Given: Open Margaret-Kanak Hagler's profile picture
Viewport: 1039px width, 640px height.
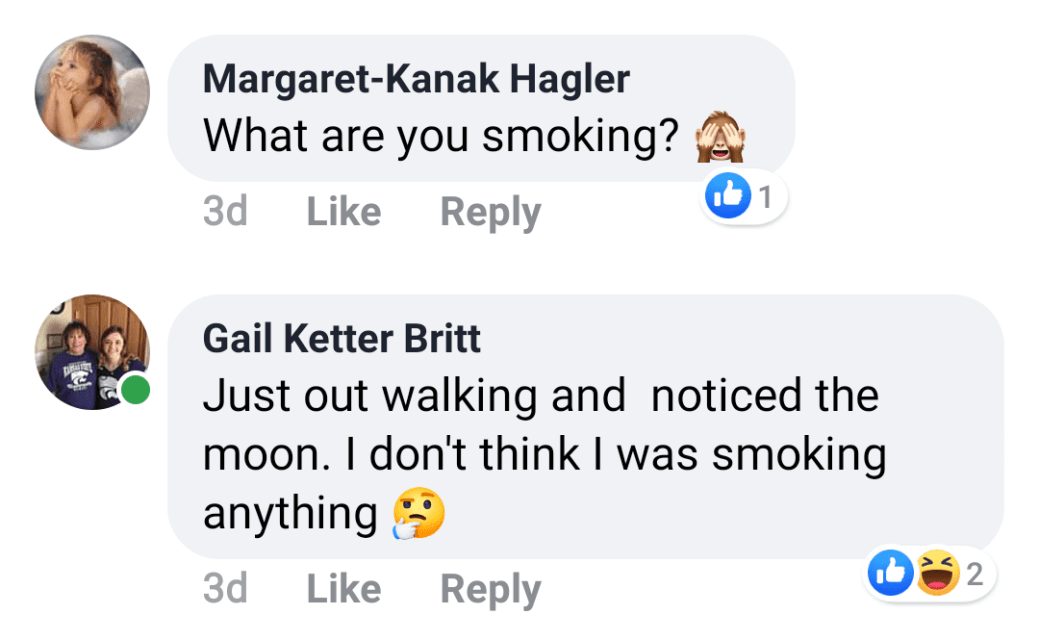Looking at the screenshot, I should tap(92, 92).
